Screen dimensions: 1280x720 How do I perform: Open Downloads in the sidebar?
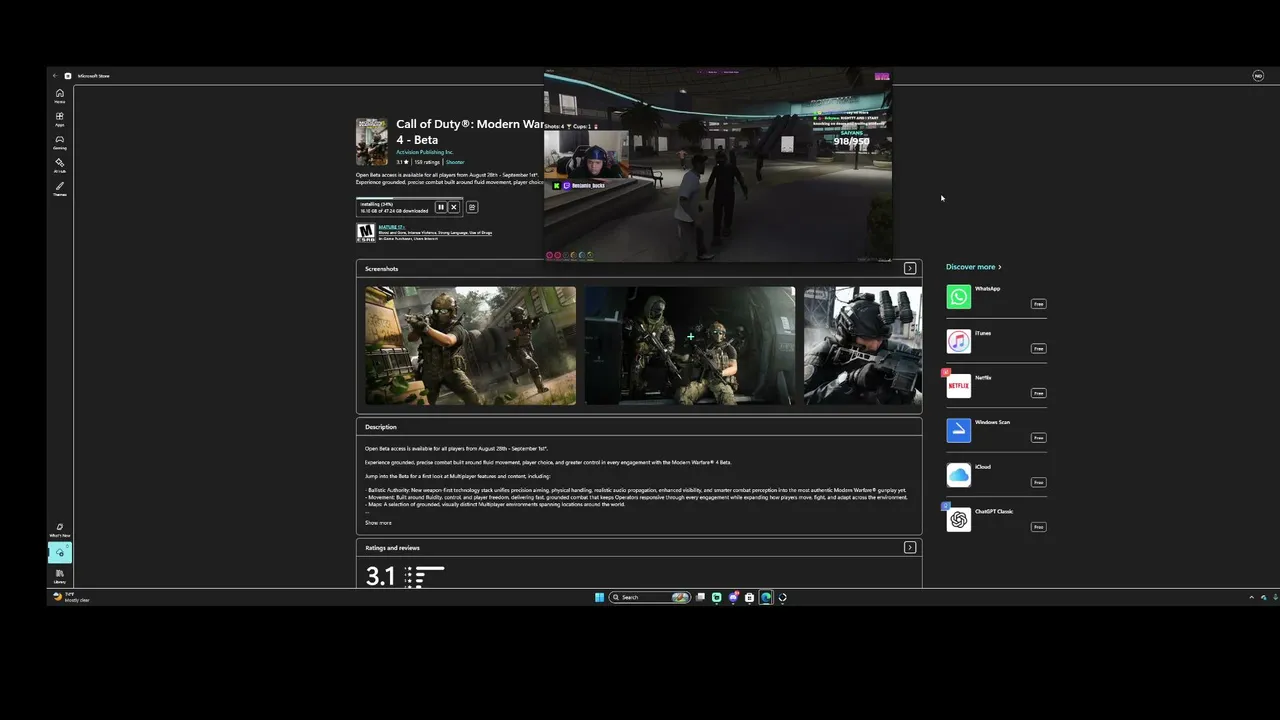[x=59, y=553]
